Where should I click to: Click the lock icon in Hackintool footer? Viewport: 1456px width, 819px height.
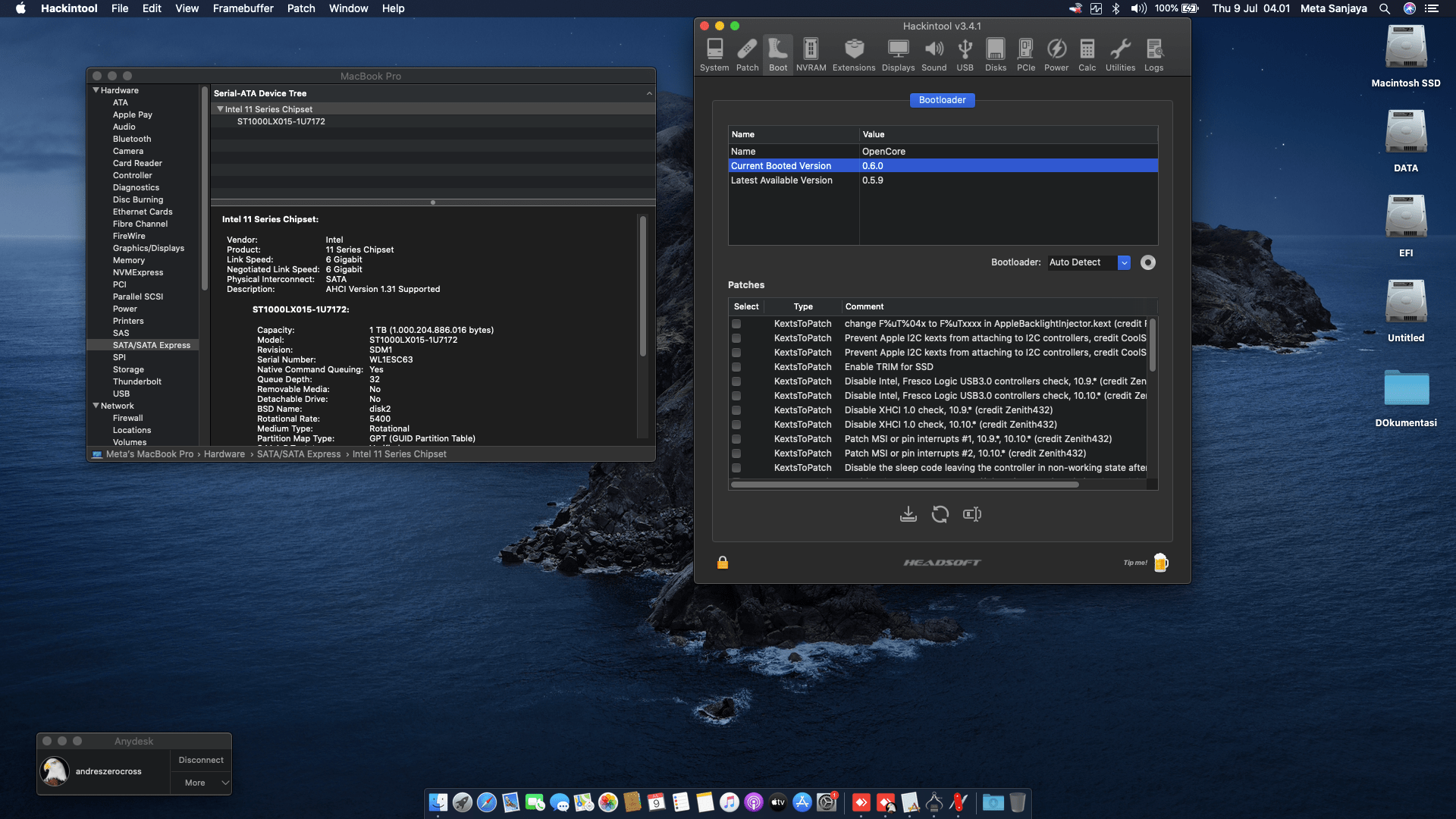point(722,562)
